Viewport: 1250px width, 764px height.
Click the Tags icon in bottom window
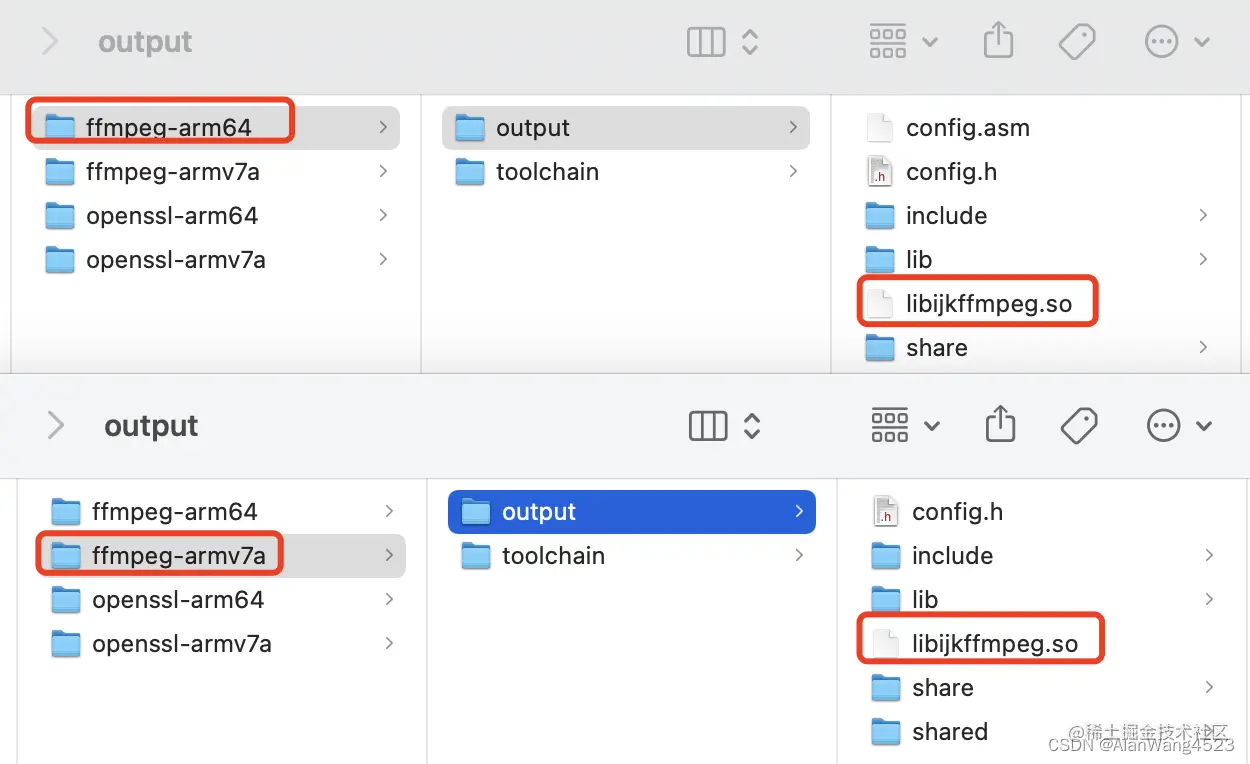point(1079,426)
